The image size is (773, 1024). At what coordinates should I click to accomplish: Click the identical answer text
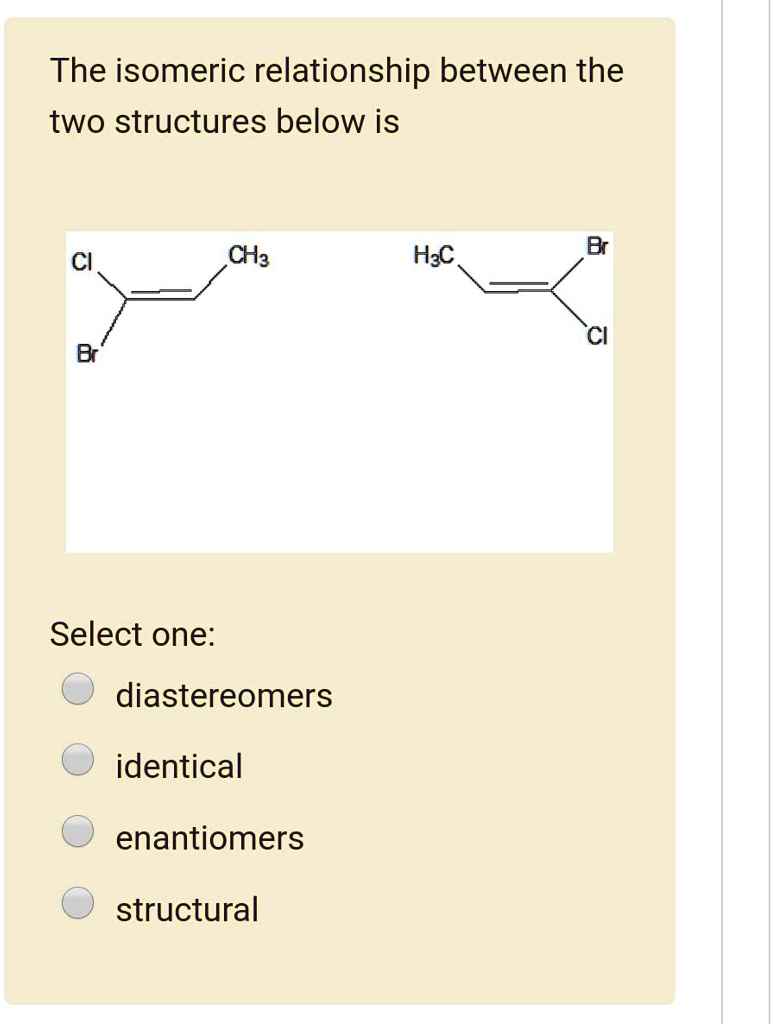178,766
